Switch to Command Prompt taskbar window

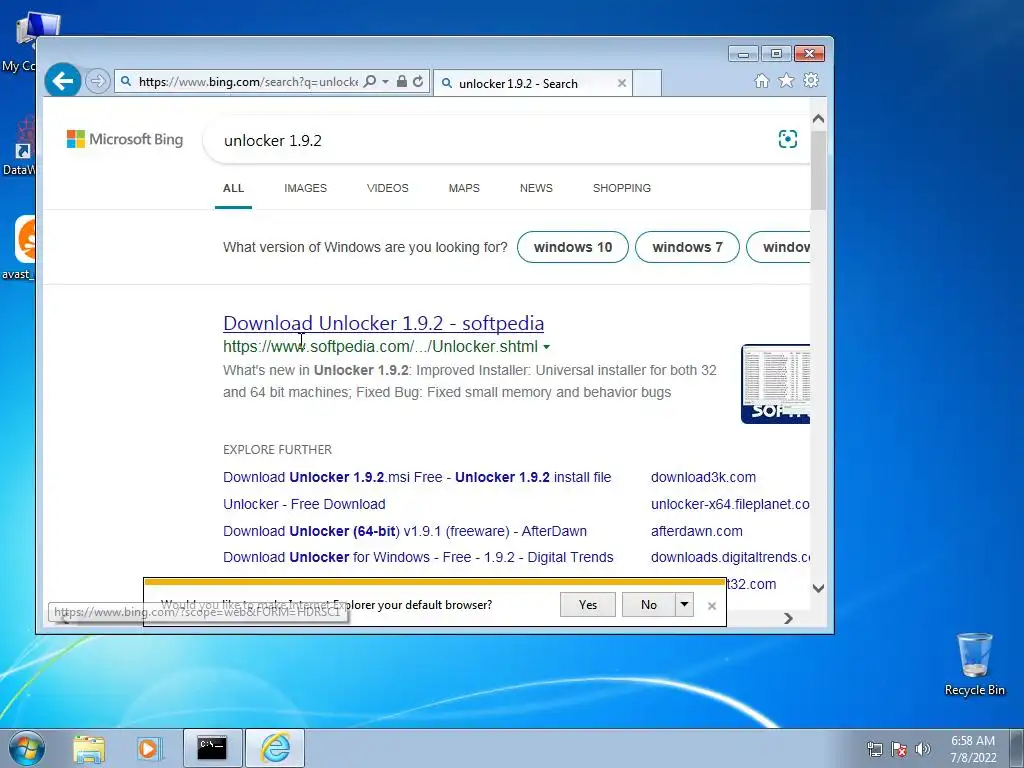tap(212, 748)
